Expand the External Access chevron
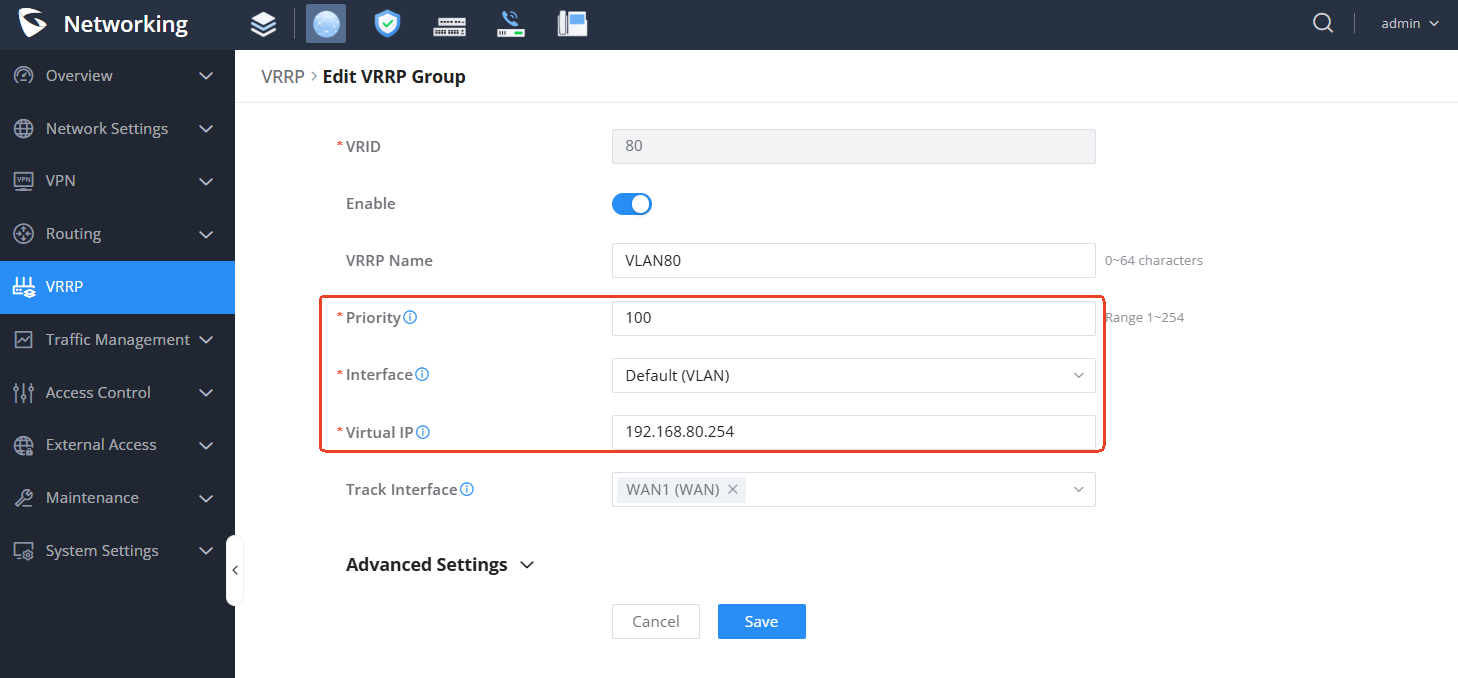Screen dimensions: 1458x678 click(x=206, y=445)
